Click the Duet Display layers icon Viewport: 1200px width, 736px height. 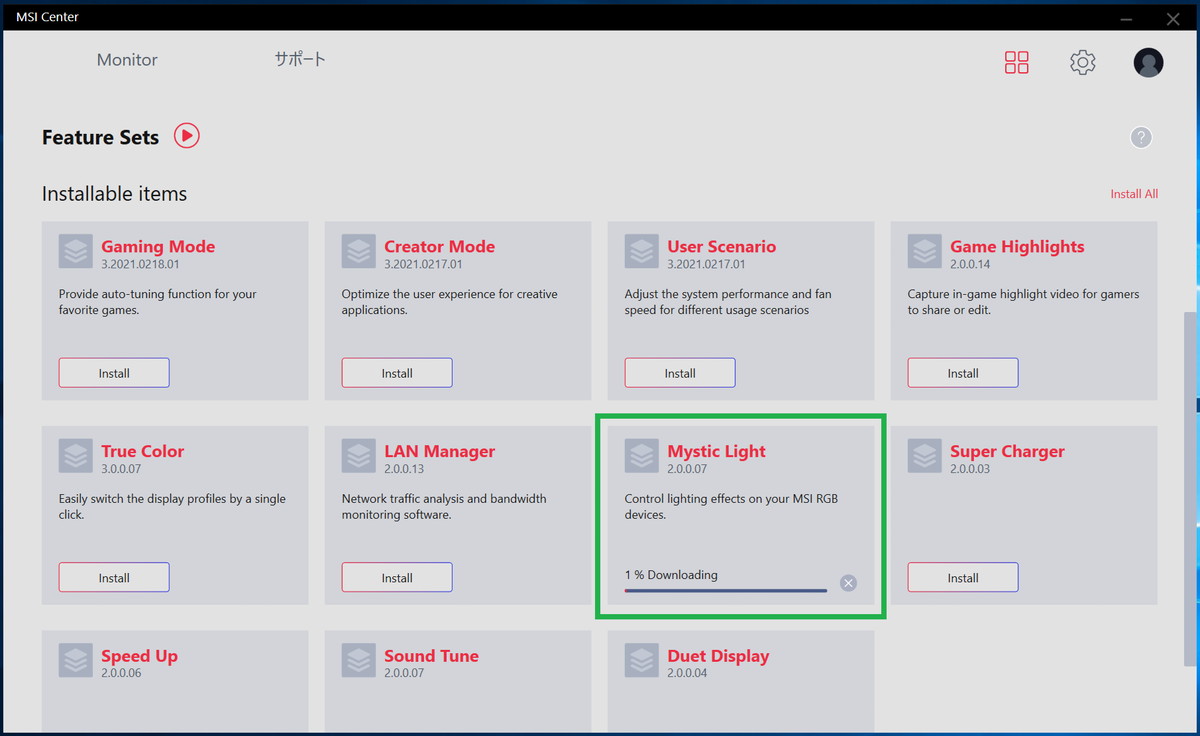pyautogui.click(x=642, y=661)
